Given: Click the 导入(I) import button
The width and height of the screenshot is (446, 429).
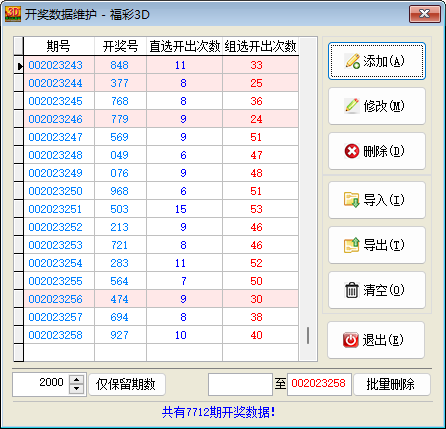Looking at the screenshot, I should pos(377,200).
